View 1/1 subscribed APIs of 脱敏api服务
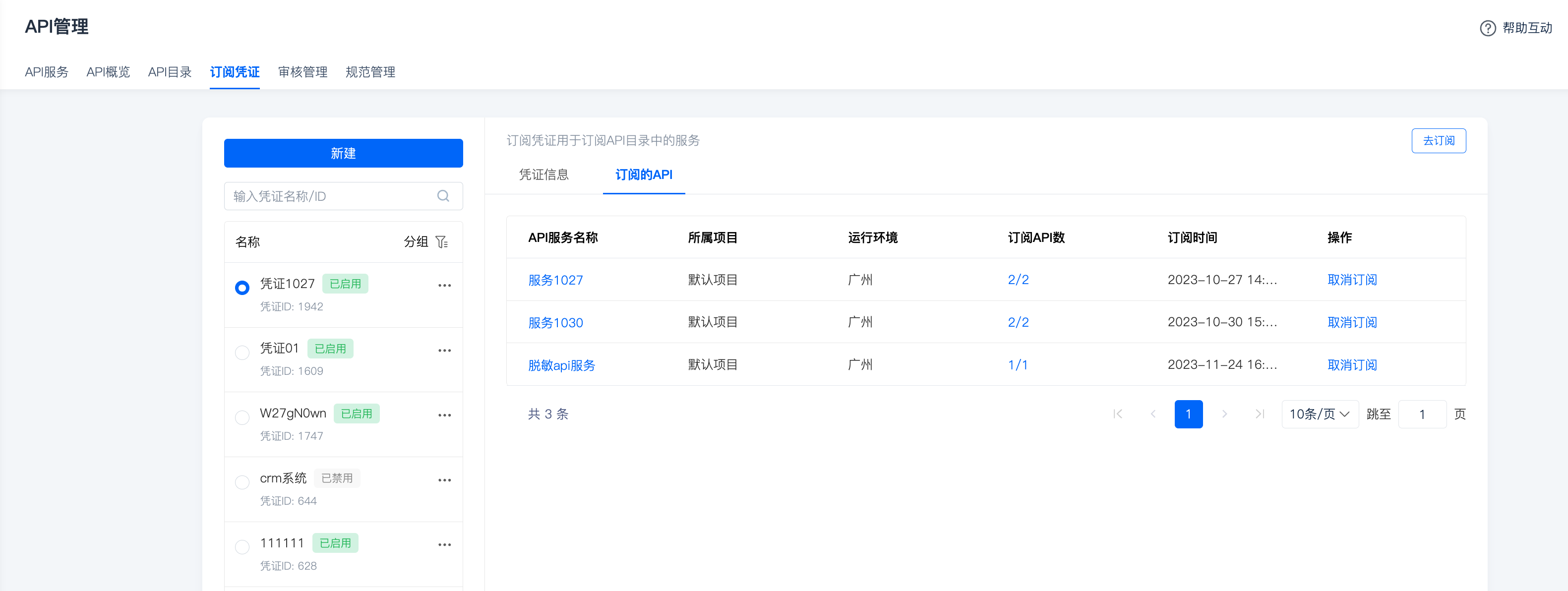This screenshot has height=591, width=1568. tap(1017, 365)
